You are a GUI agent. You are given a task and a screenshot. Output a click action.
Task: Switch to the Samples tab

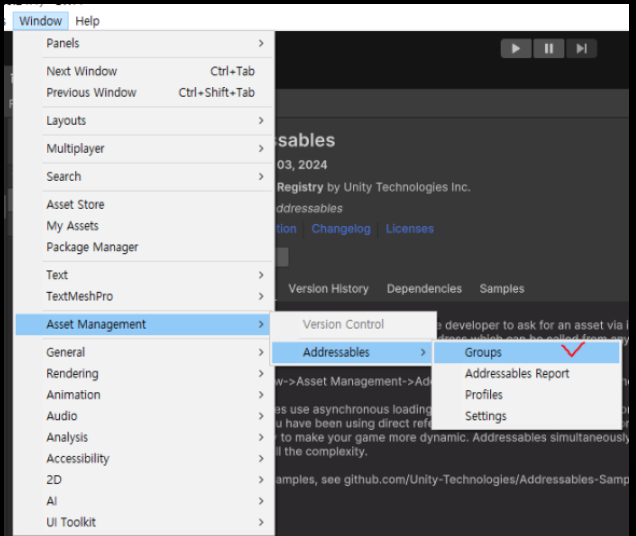coord(502,289)
